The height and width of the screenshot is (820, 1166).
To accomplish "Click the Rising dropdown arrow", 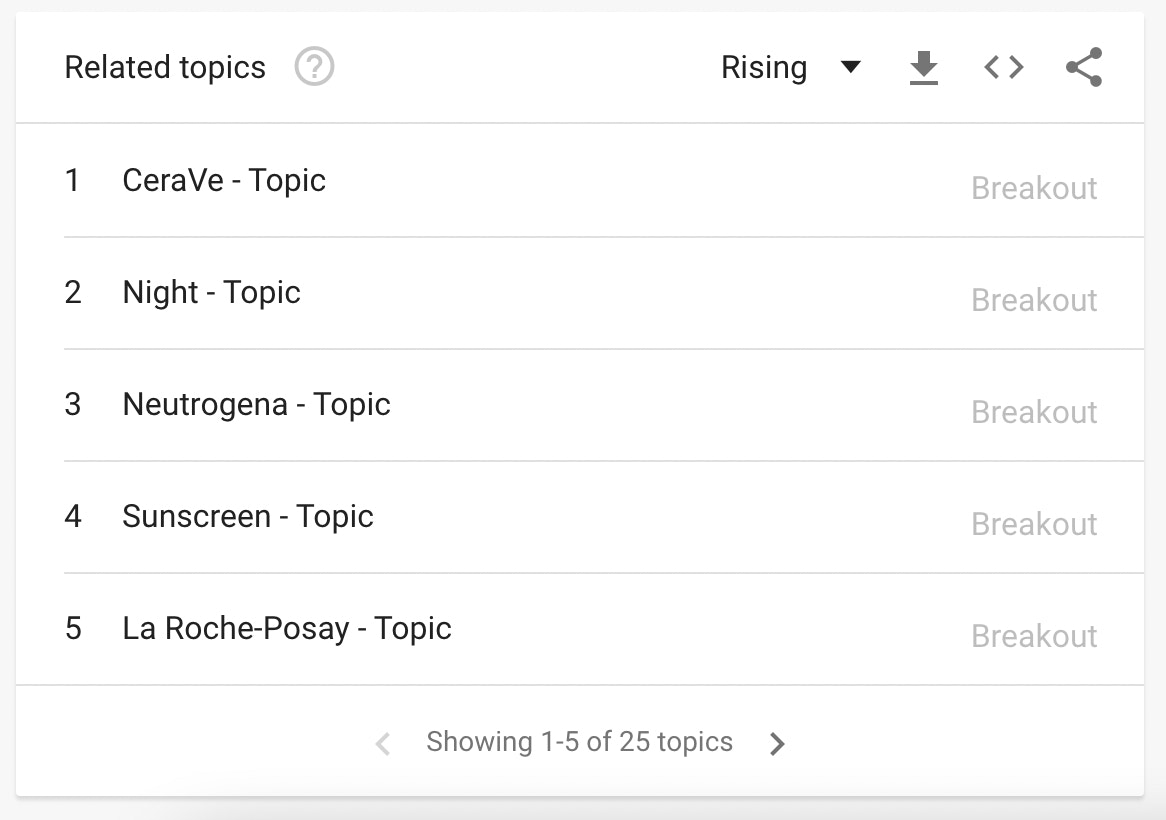I will [850, 67].
